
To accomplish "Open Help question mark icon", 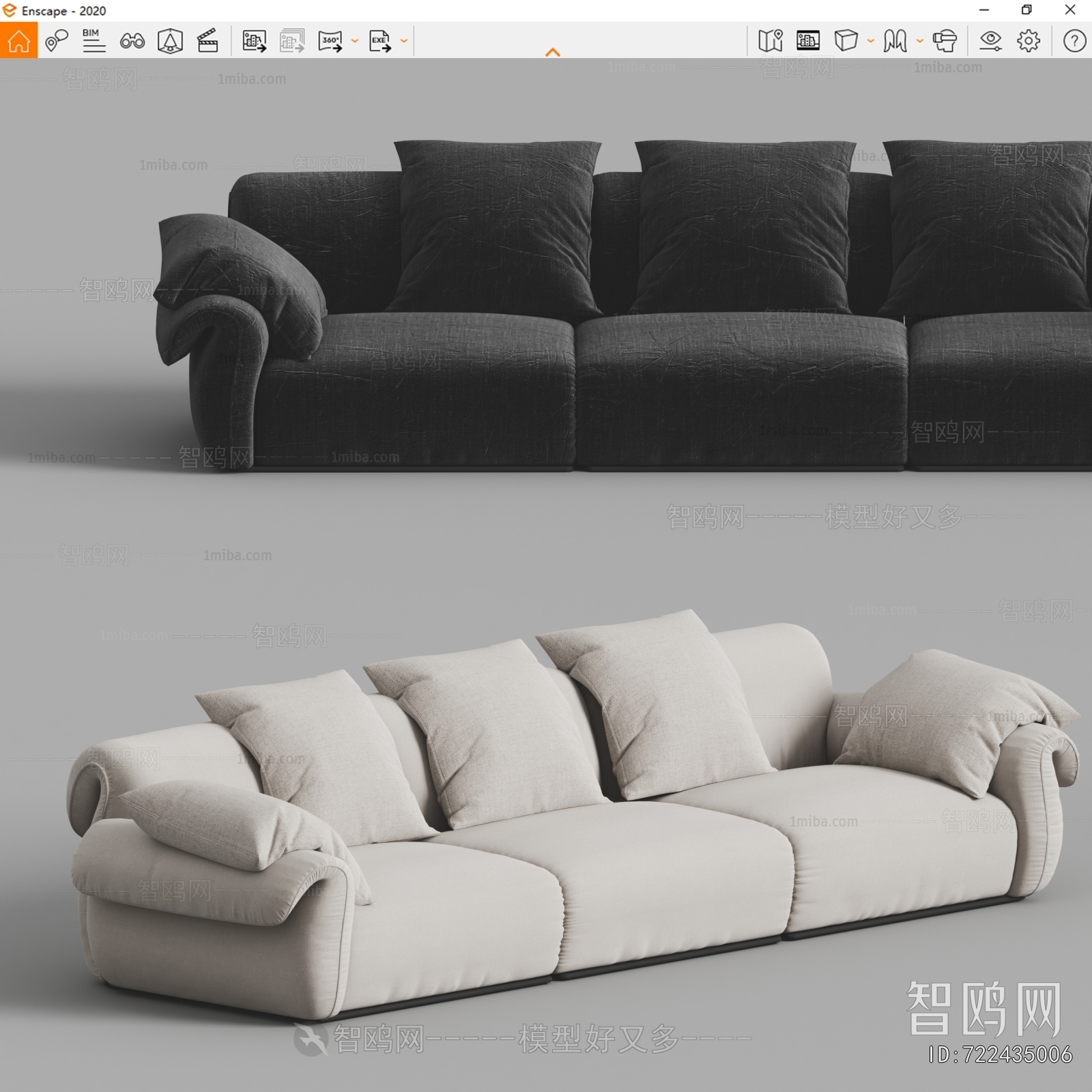I will click(x=1074, y=41).
